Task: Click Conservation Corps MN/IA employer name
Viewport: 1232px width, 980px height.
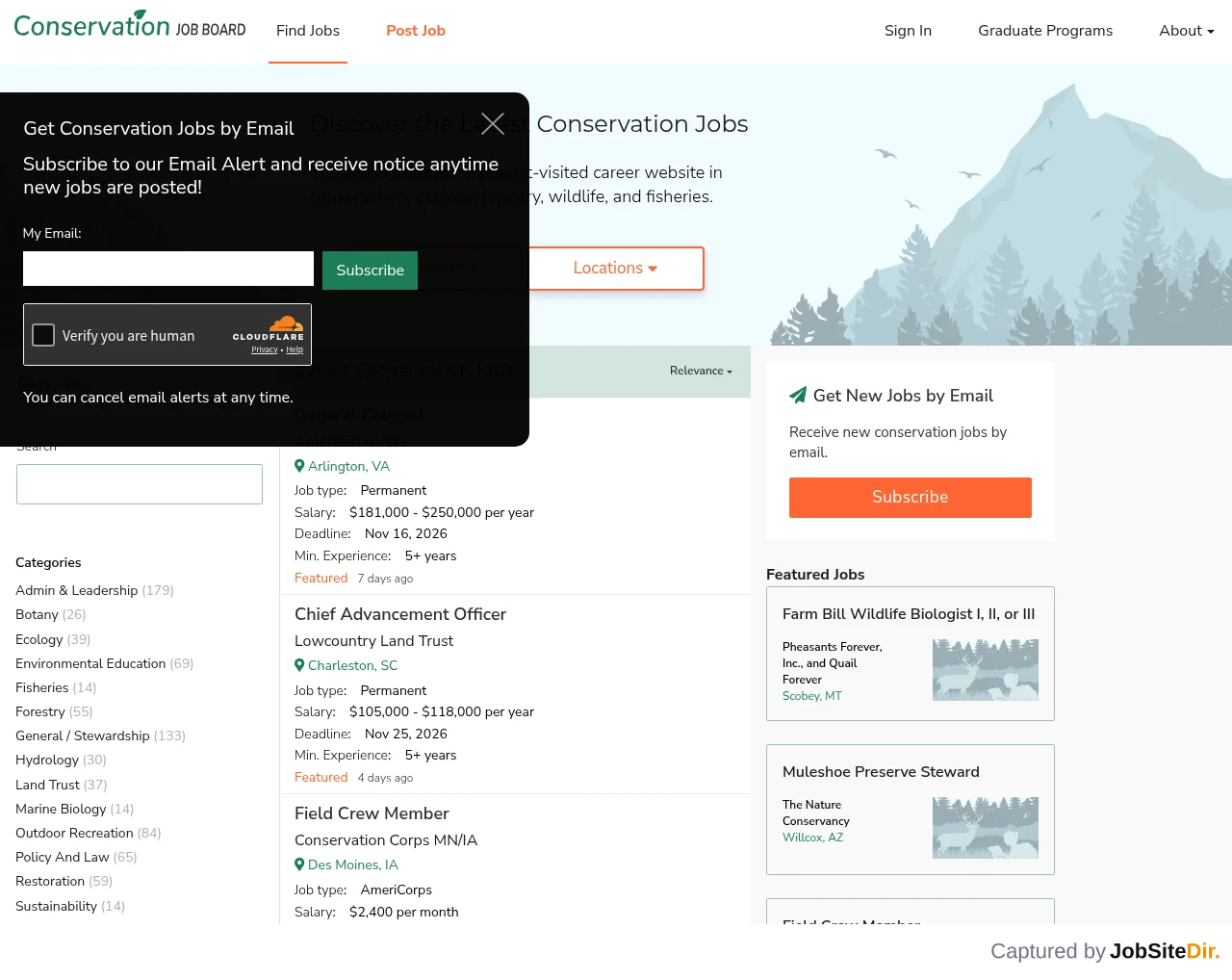Action: coord(386,840)
